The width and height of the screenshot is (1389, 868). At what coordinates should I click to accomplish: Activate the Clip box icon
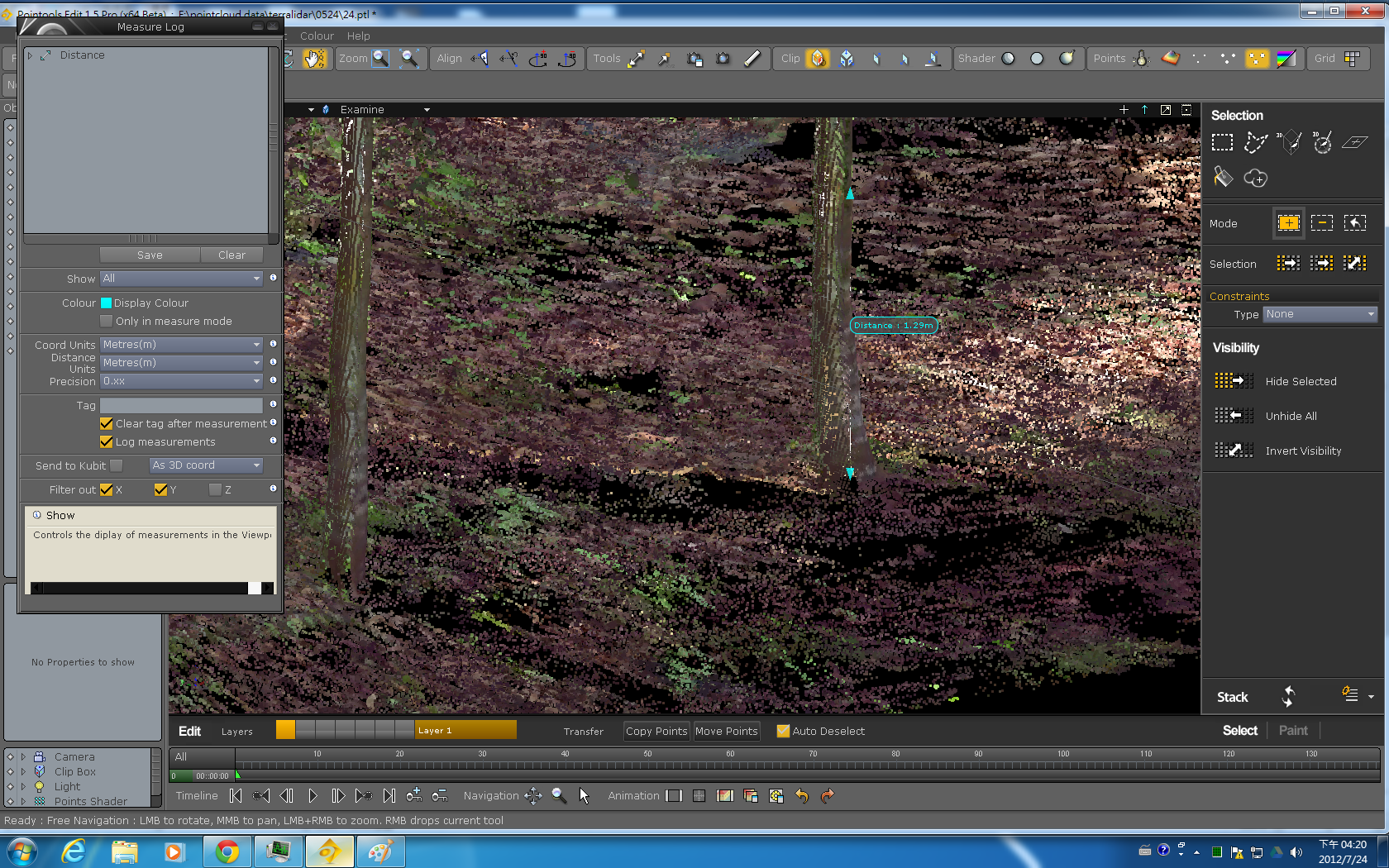coord(818,59)
